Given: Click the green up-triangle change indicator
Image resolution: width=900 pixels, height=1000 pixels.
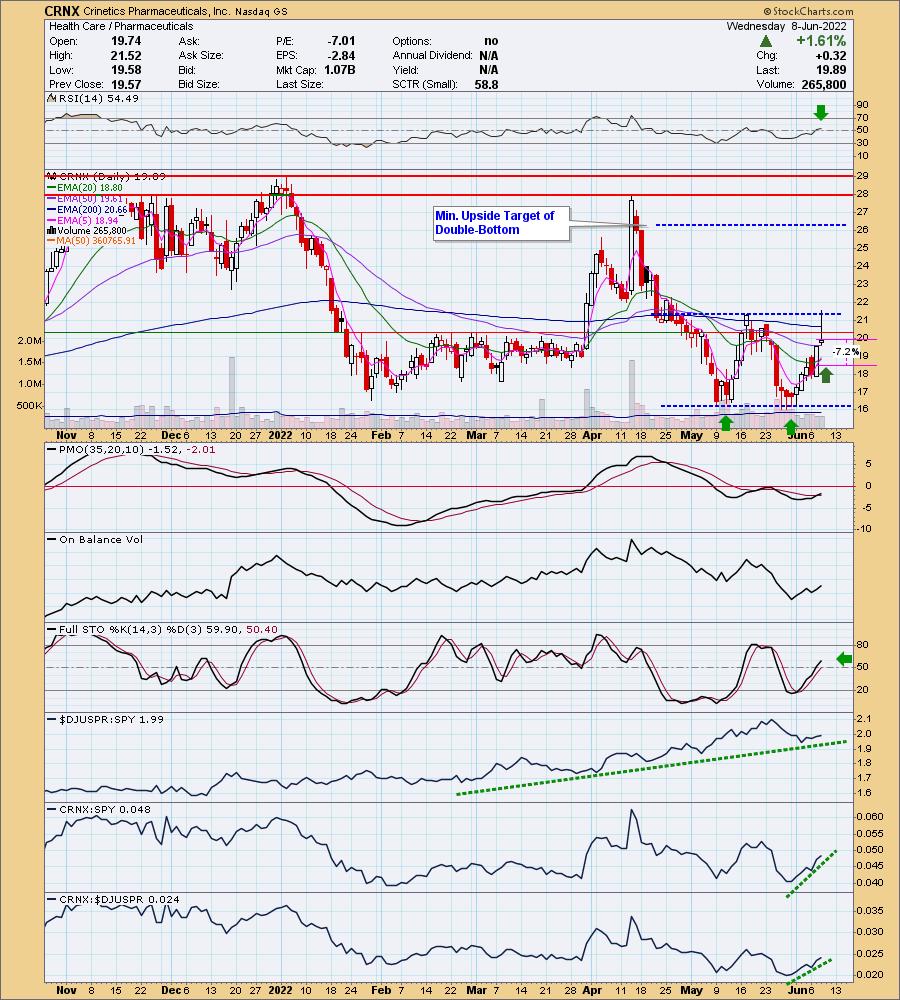Looking at the screenshot, I should [x=766, y=41].
